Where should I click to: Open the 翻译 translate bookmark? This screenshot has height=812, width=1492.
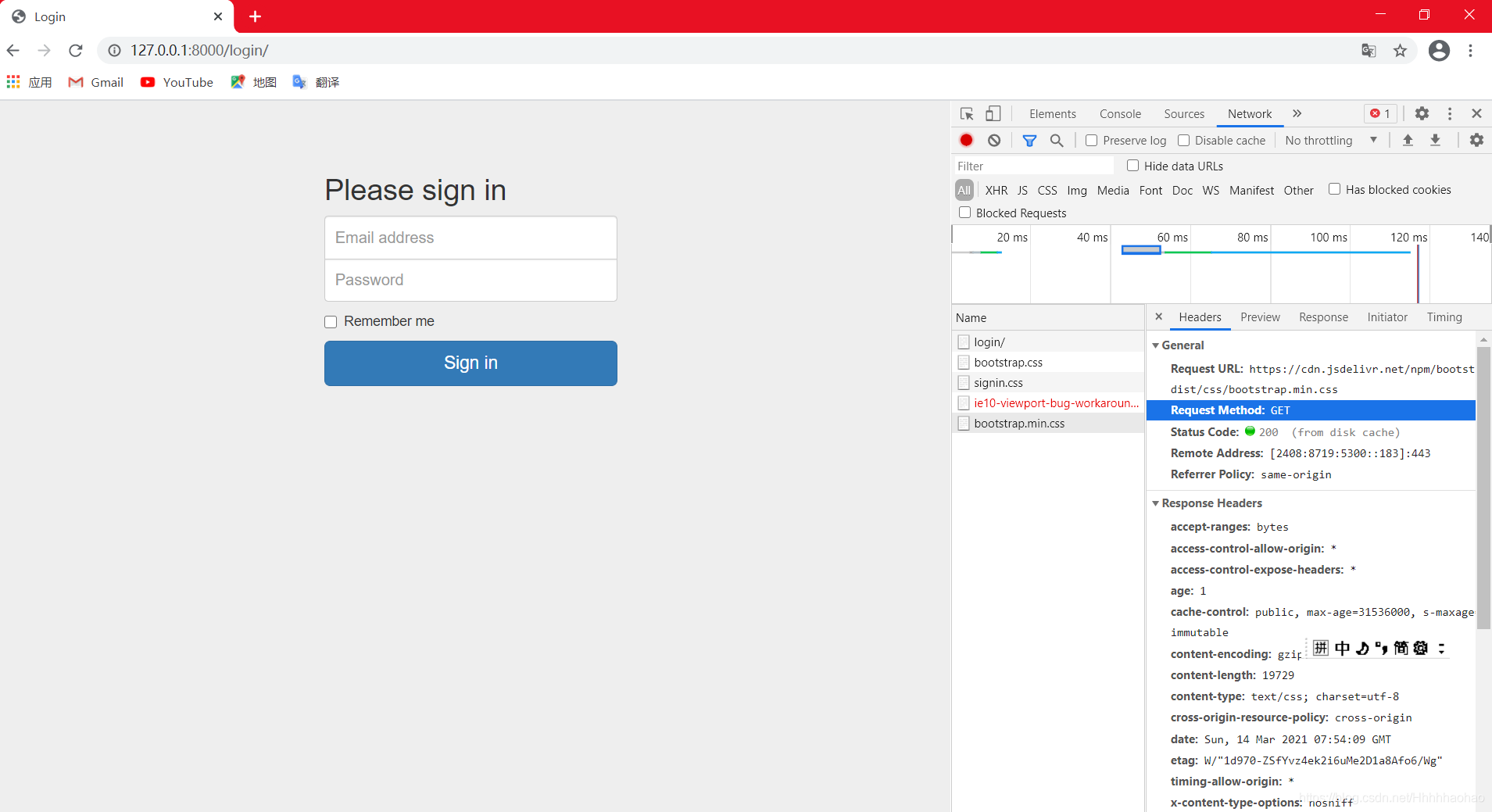[316, 82]
